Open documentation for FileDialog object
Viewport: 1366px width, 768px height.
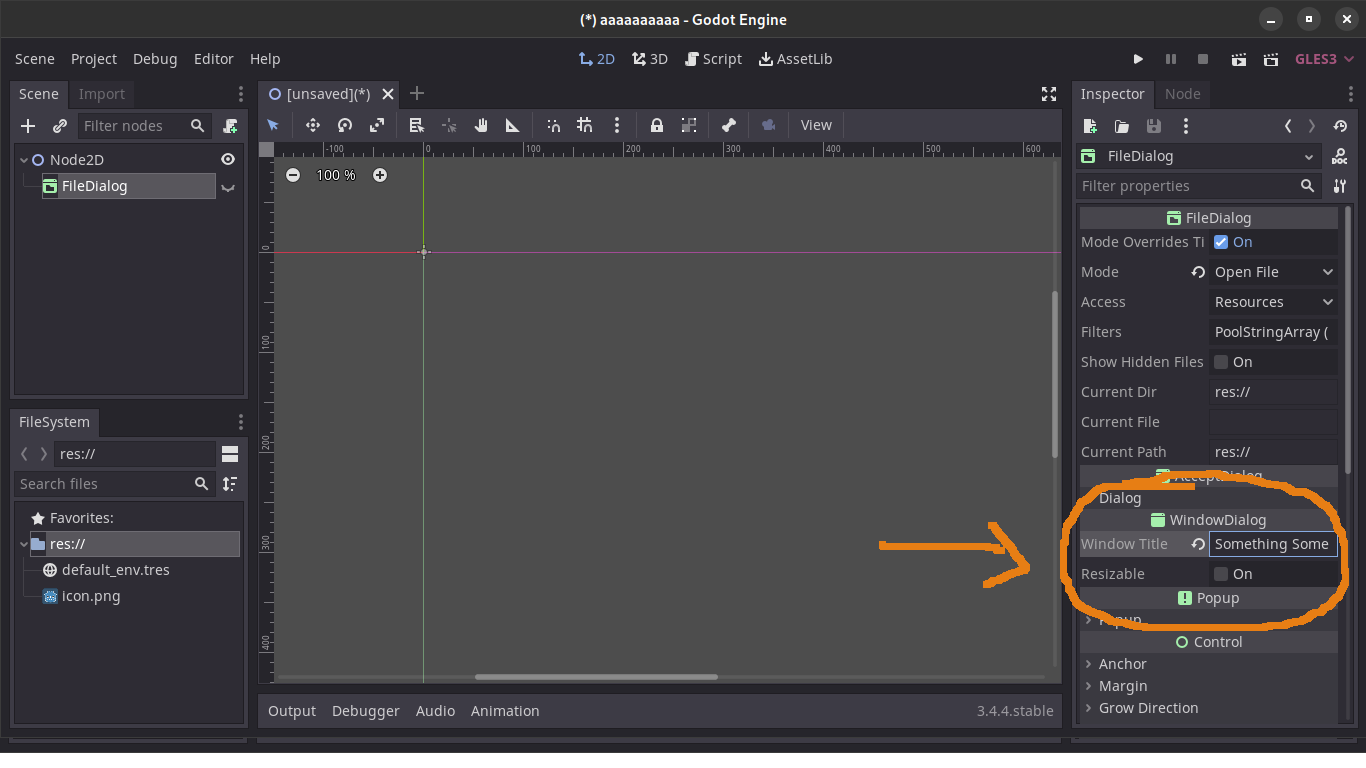[x=1340, y=157]
